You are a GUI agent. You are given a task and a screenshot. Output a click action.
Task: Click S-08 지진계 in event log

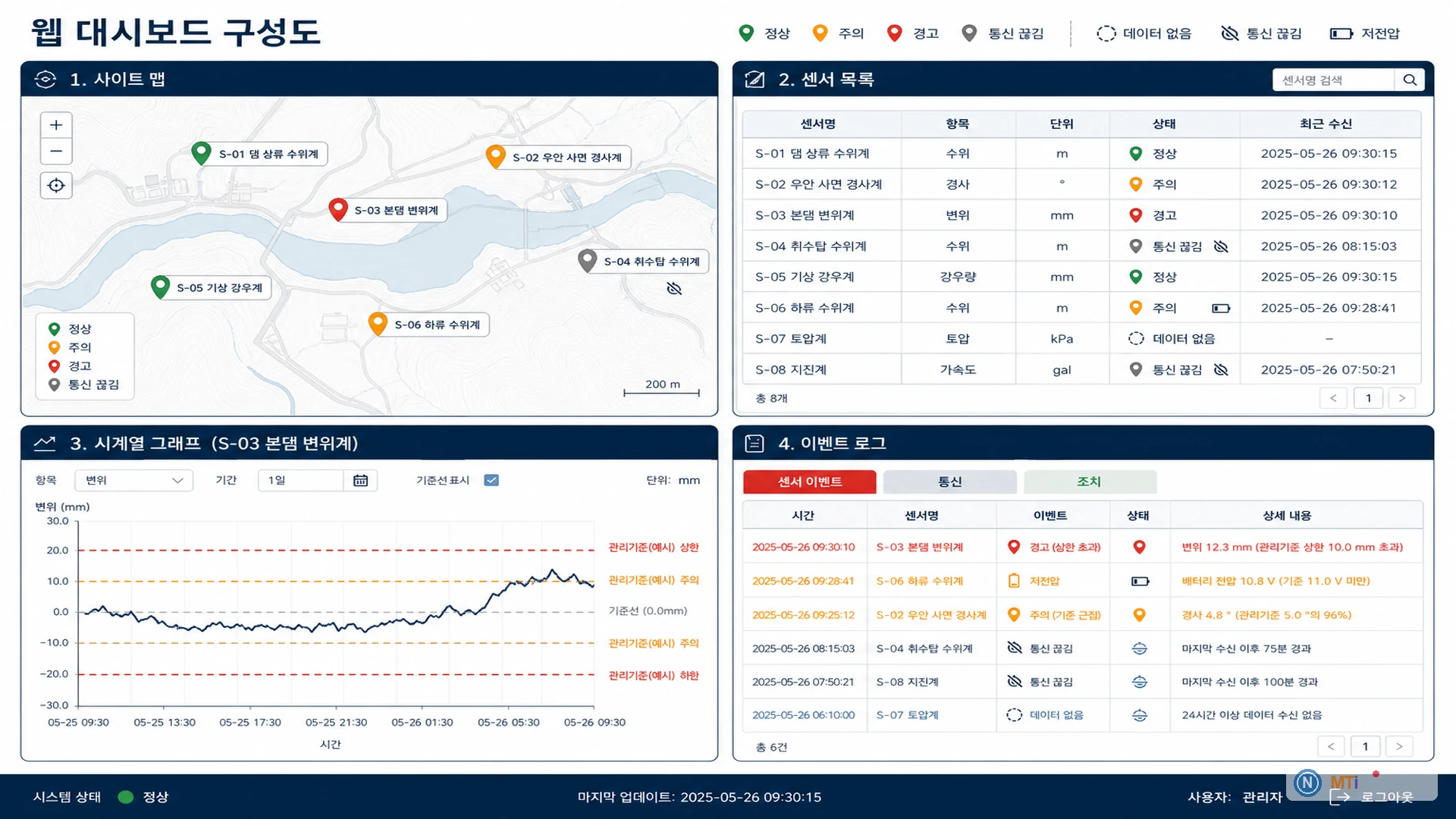[x=907, y=682]
